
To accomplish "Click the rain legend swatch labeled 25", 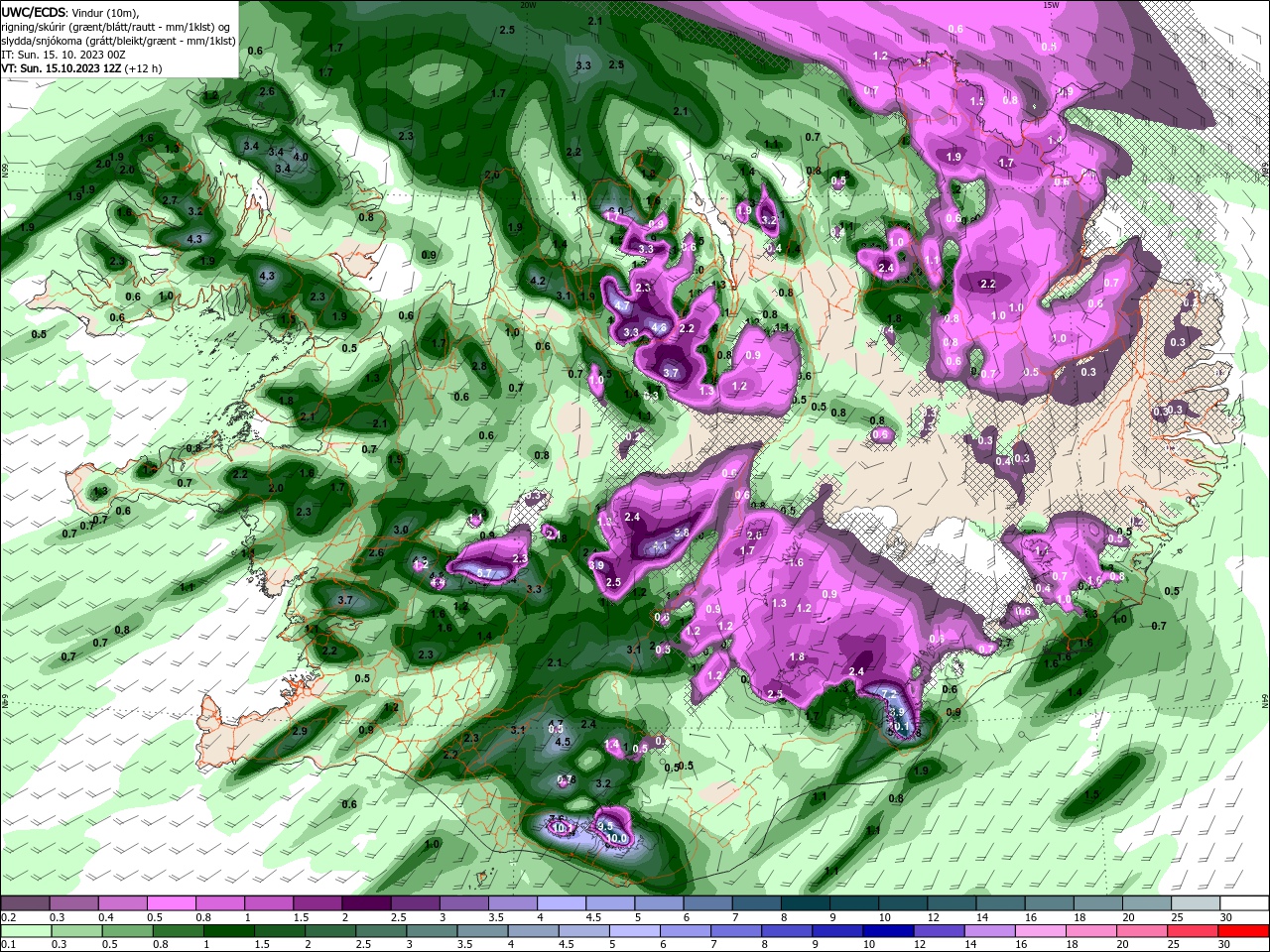I will (1194, 931).
